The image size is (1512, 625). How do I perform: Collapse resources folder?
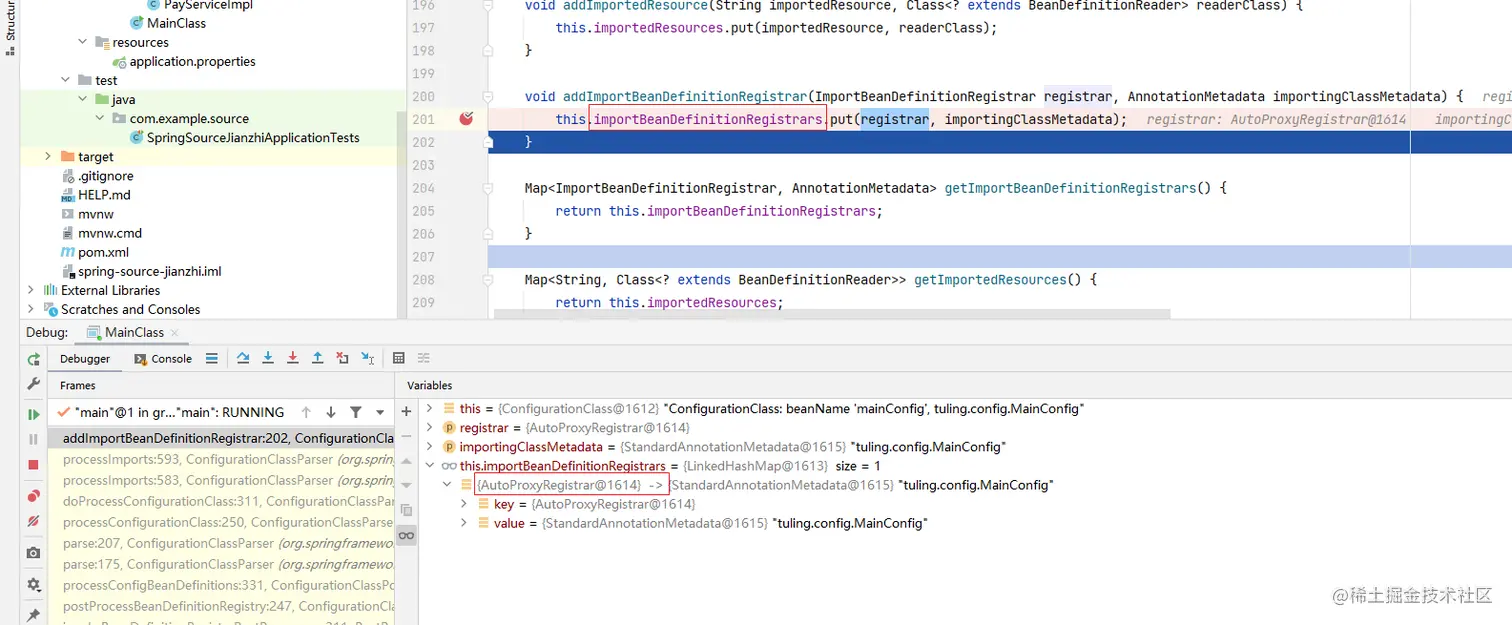[84, 42]
